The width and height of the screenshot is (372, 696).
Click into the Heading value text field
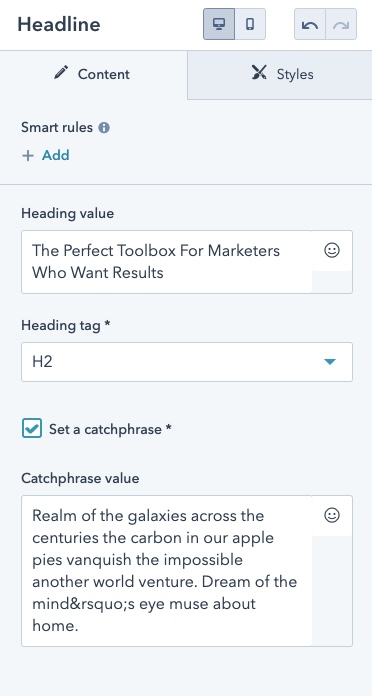(x=166, y=261)
